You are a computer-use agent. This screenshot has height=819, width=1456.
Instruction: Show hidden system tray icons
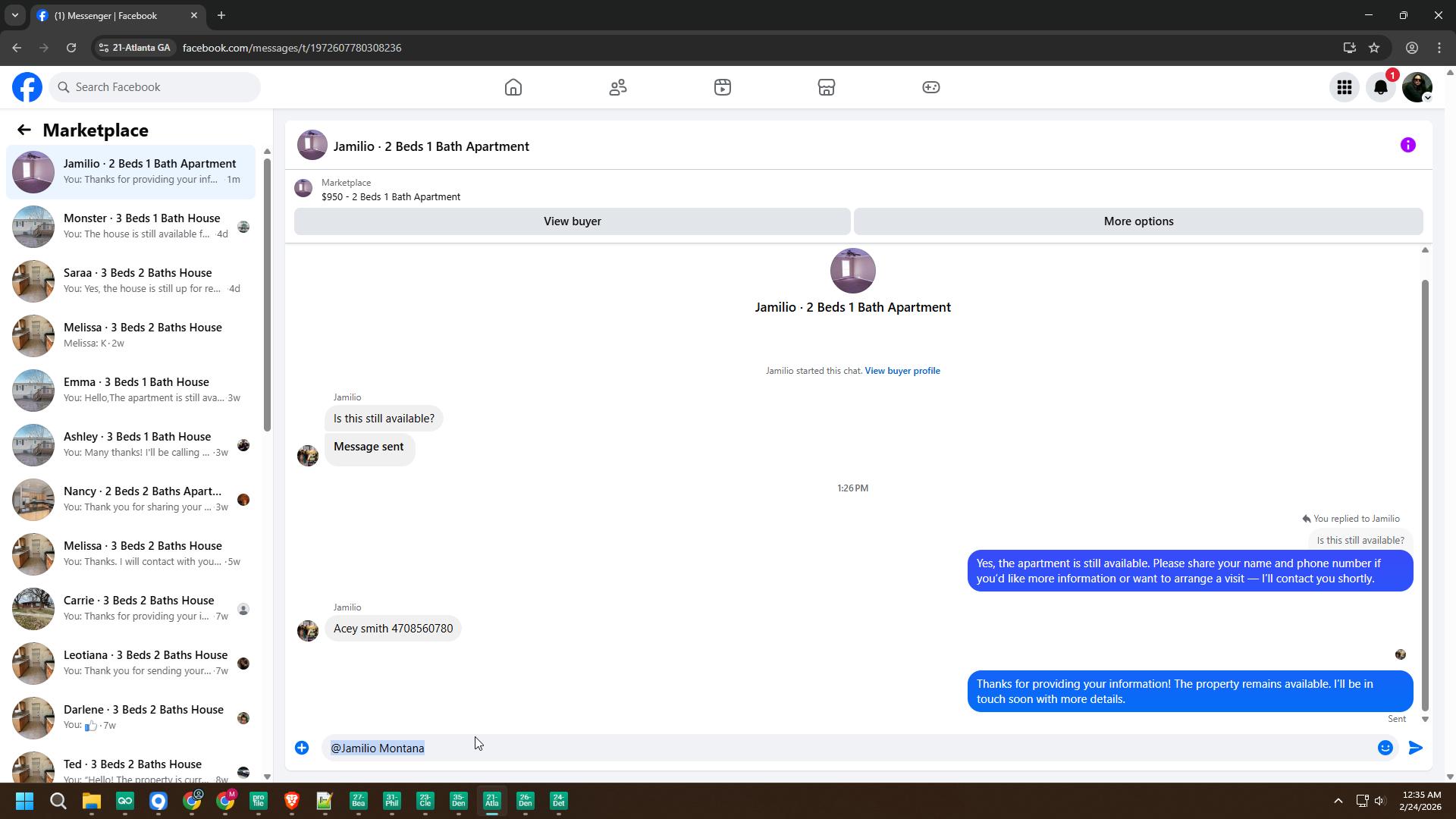(1338, 801)
